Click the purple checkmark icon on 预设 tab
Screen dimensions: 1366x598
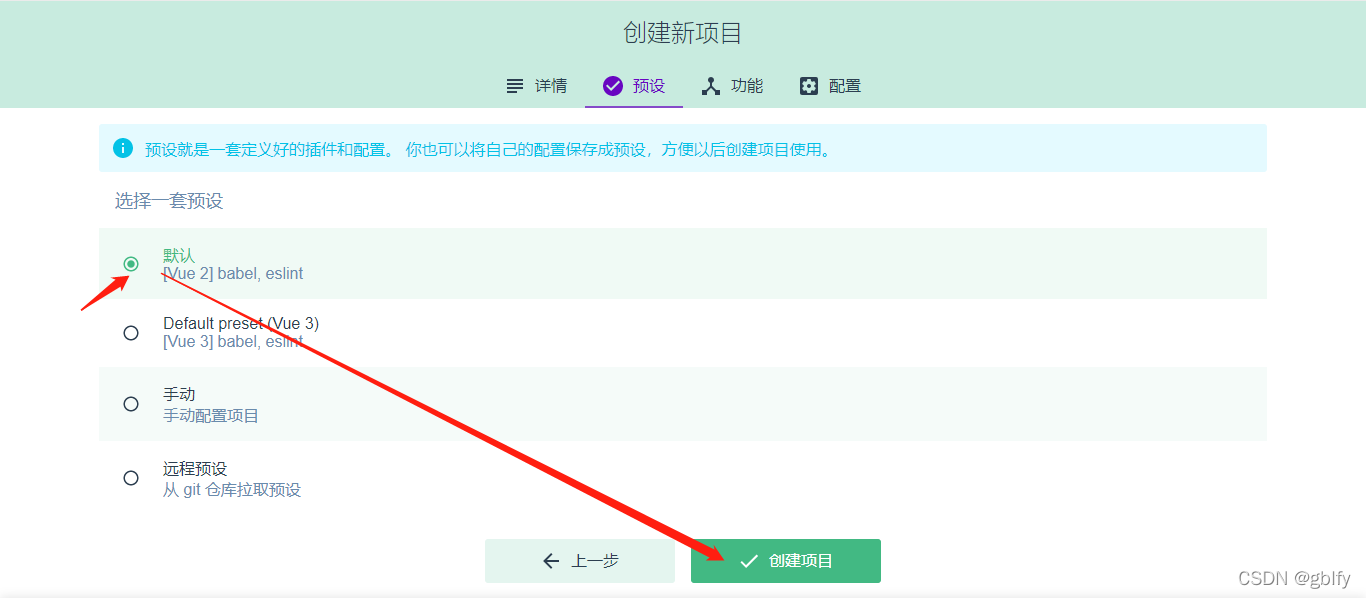[613, 86]
